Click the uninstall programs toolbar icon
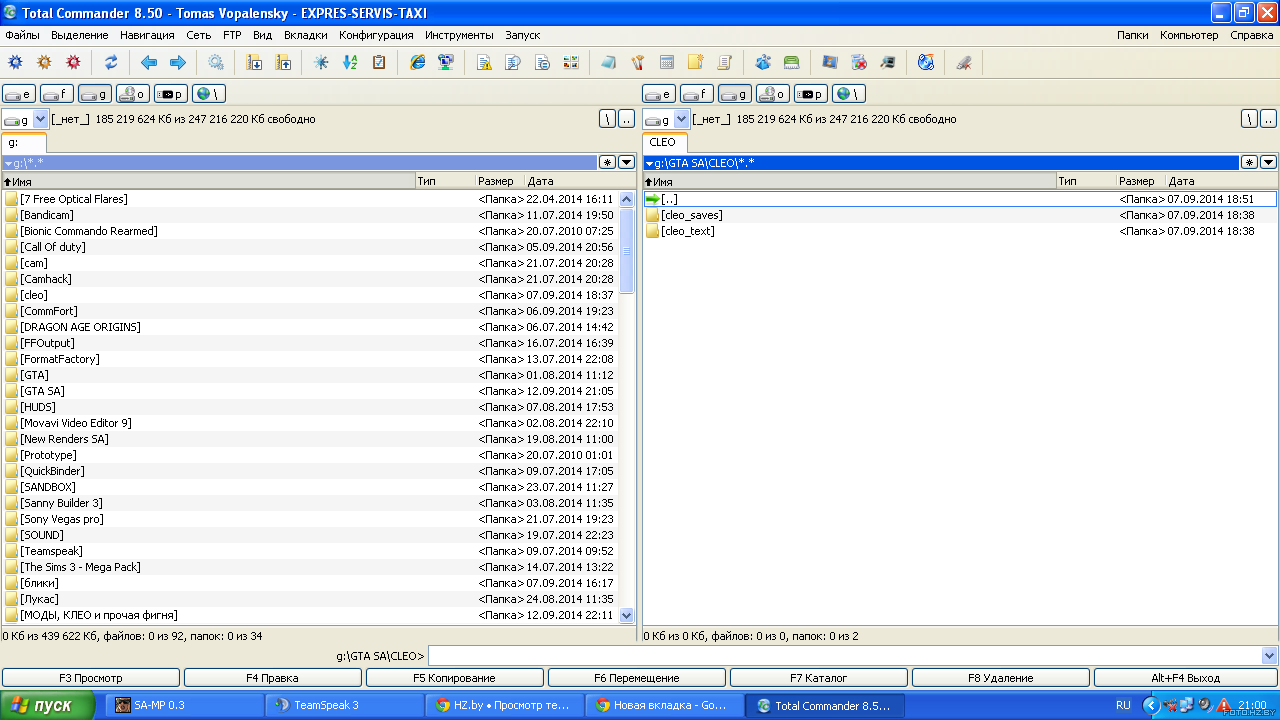The width and height of the screenshot is (1280, 720). (x=859, y=62)
